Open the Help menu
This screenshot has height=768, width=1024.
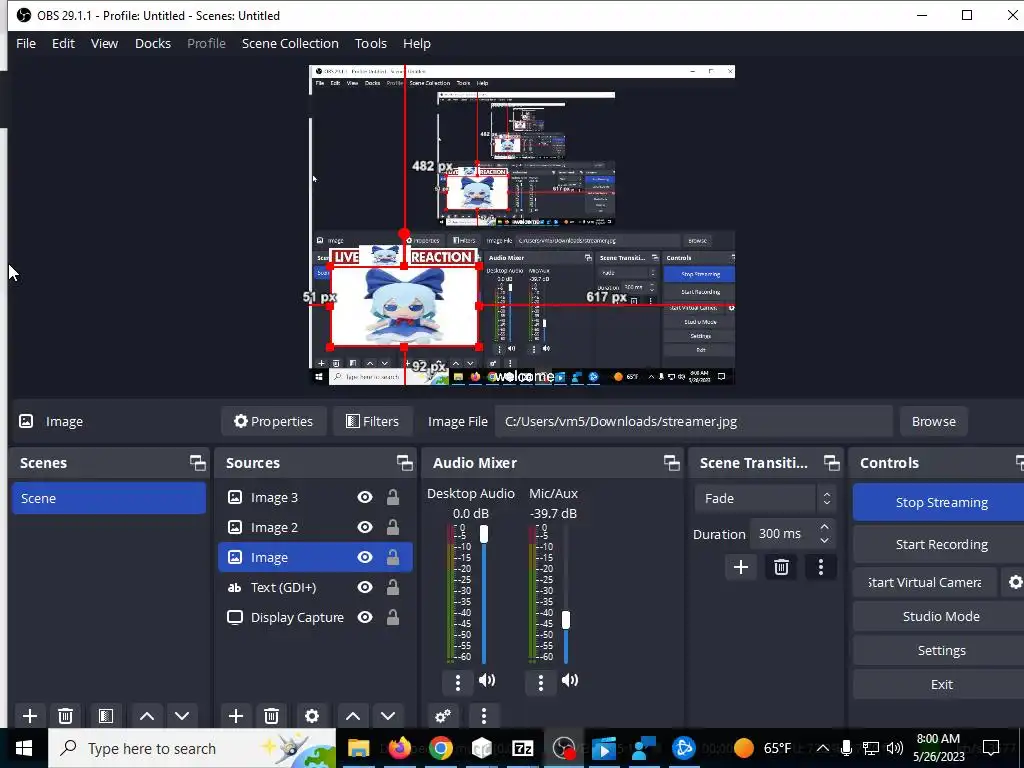point(417,44)
